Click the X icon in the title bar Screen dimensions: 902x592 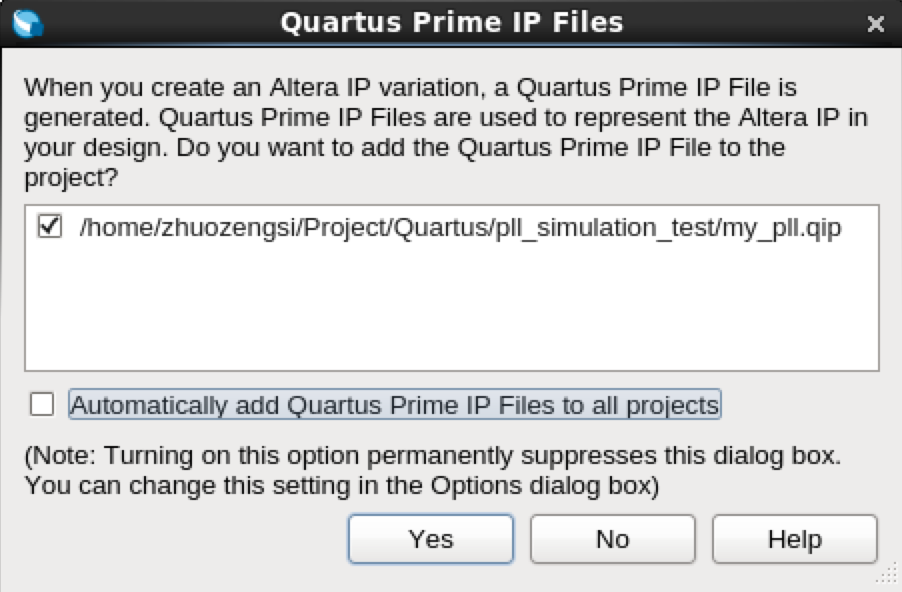pyautogui.click(x=876, y=24)
